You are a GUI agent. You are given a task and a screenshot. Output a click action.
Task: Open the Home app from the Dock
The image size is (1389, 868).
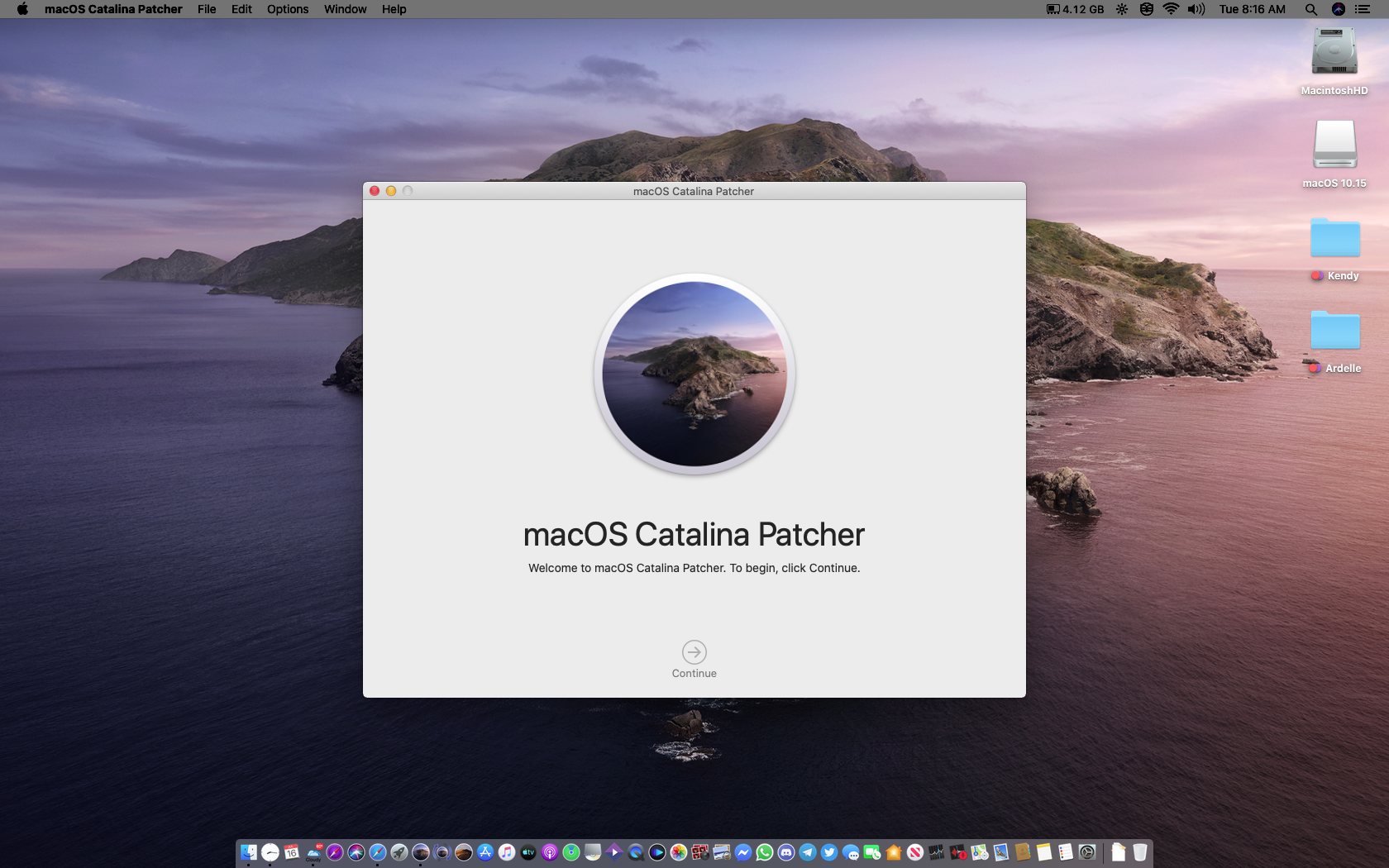click(894, 852)
